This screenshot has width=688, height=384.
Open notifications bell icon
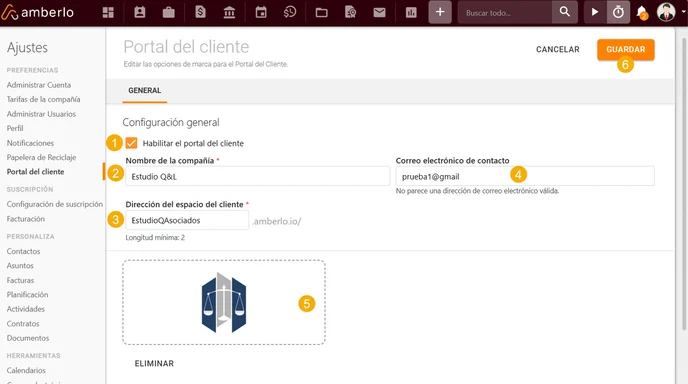tap(641, 12)
